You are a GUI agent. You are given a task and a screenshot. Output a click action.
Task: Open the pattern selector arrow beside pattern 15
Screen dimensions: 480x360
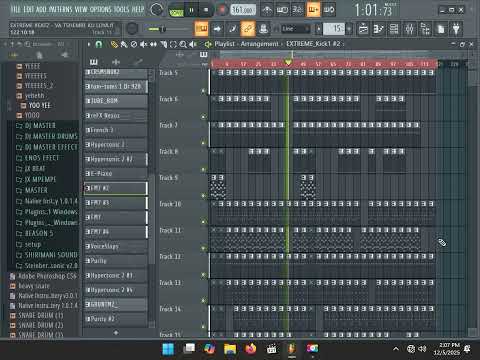[x=319, y=29]
